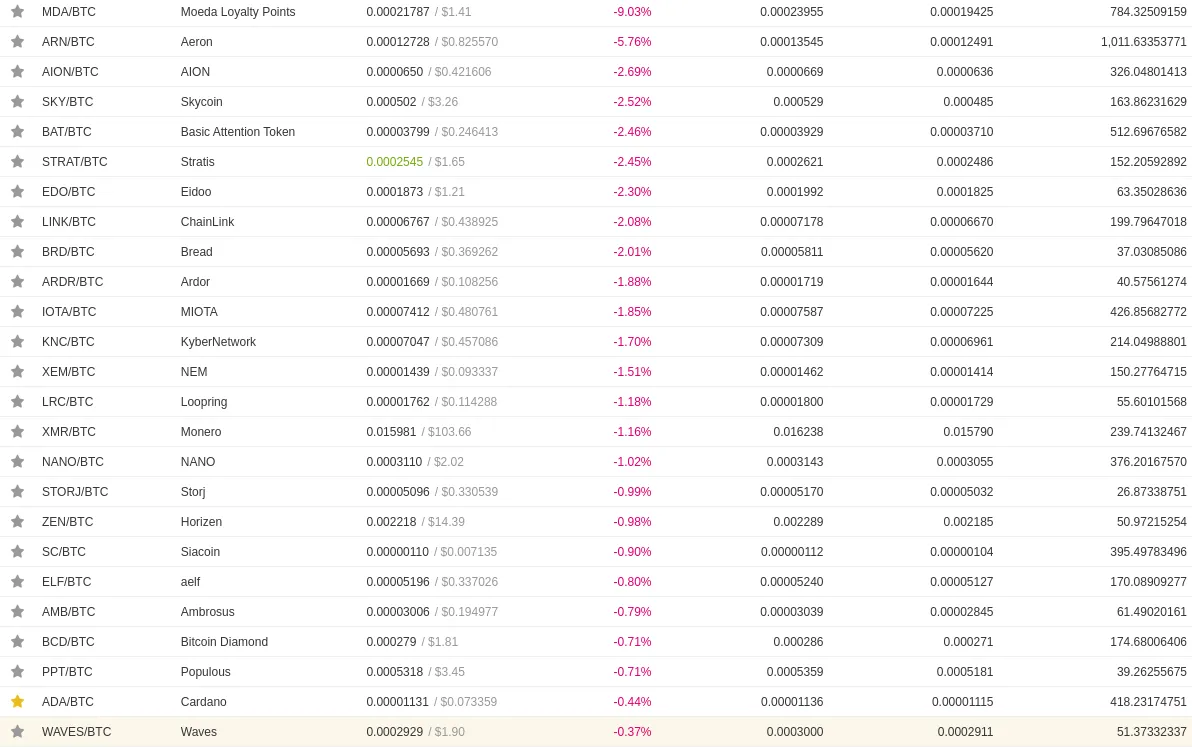Mark ARDR/BTC as favorite
This screenshot has height=747, width=1192.
pyautogui.click(x=17, y=281)
